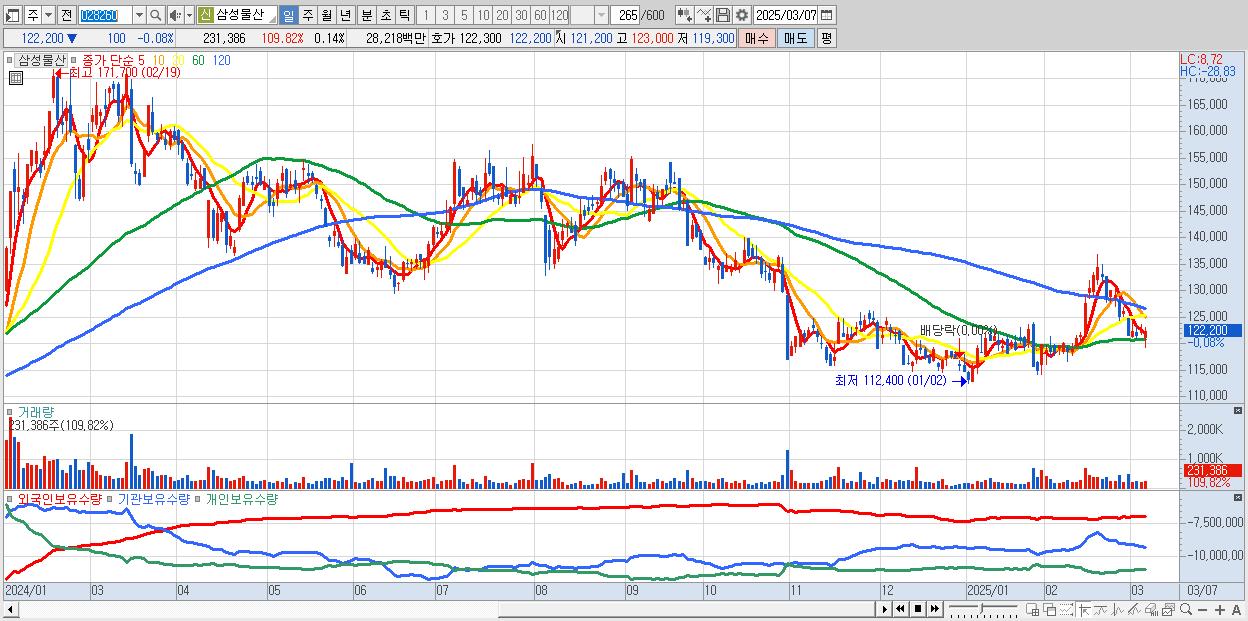Select the 10 interval button

(x=483, y=16)
